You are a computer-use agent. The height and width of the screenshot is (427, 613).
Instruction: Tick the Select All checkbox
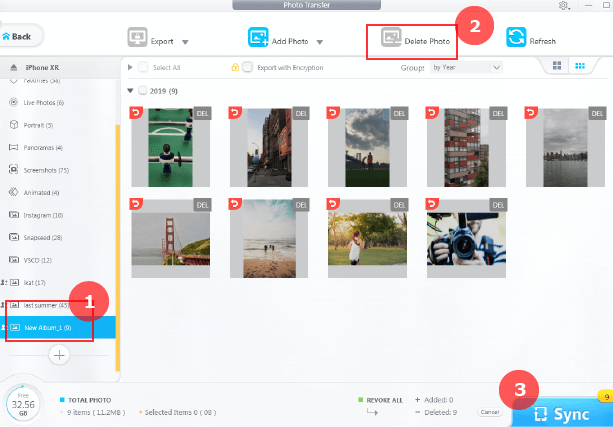point(143,67)
